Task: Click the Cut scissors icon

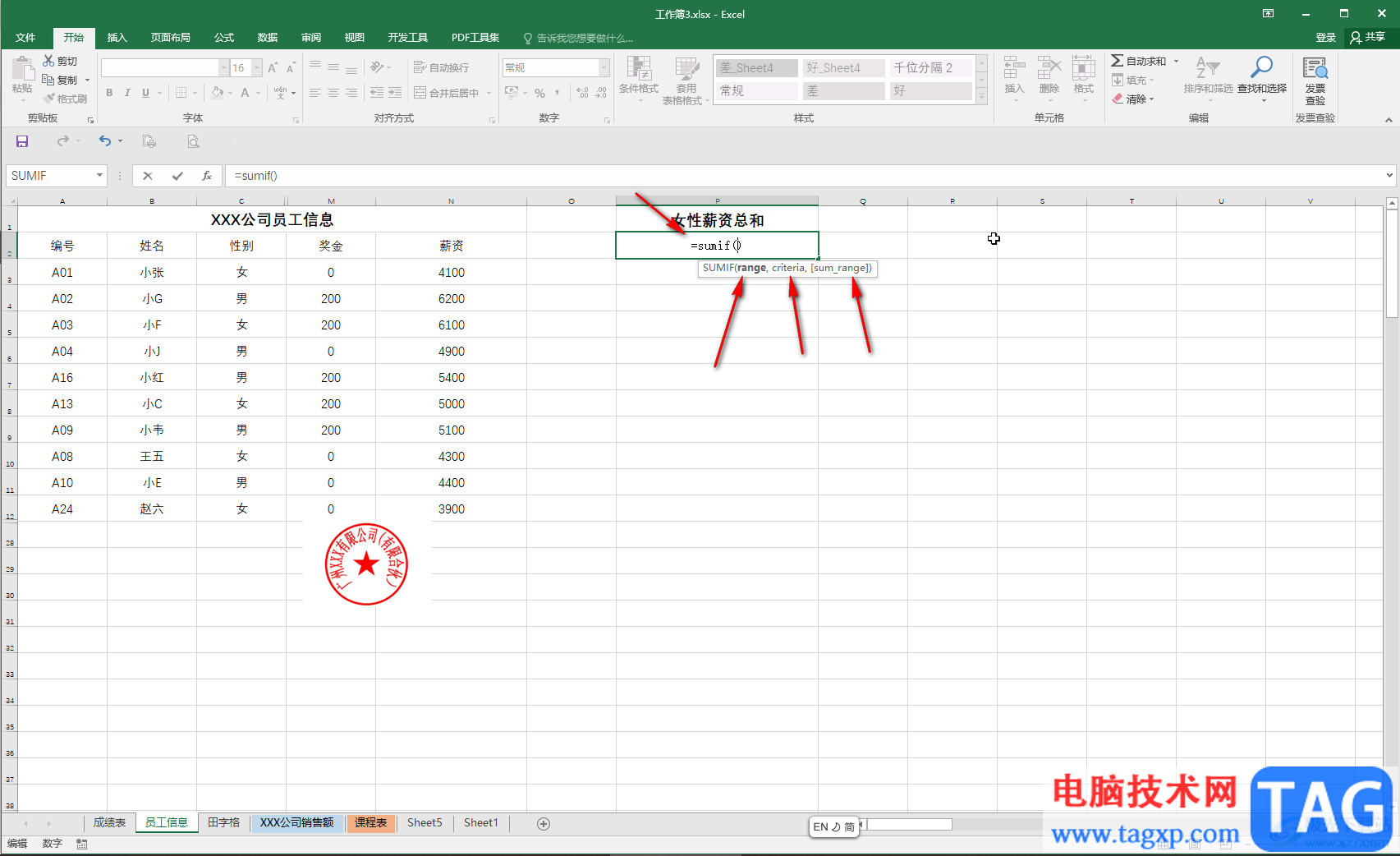Action: [x=48, y=61]
